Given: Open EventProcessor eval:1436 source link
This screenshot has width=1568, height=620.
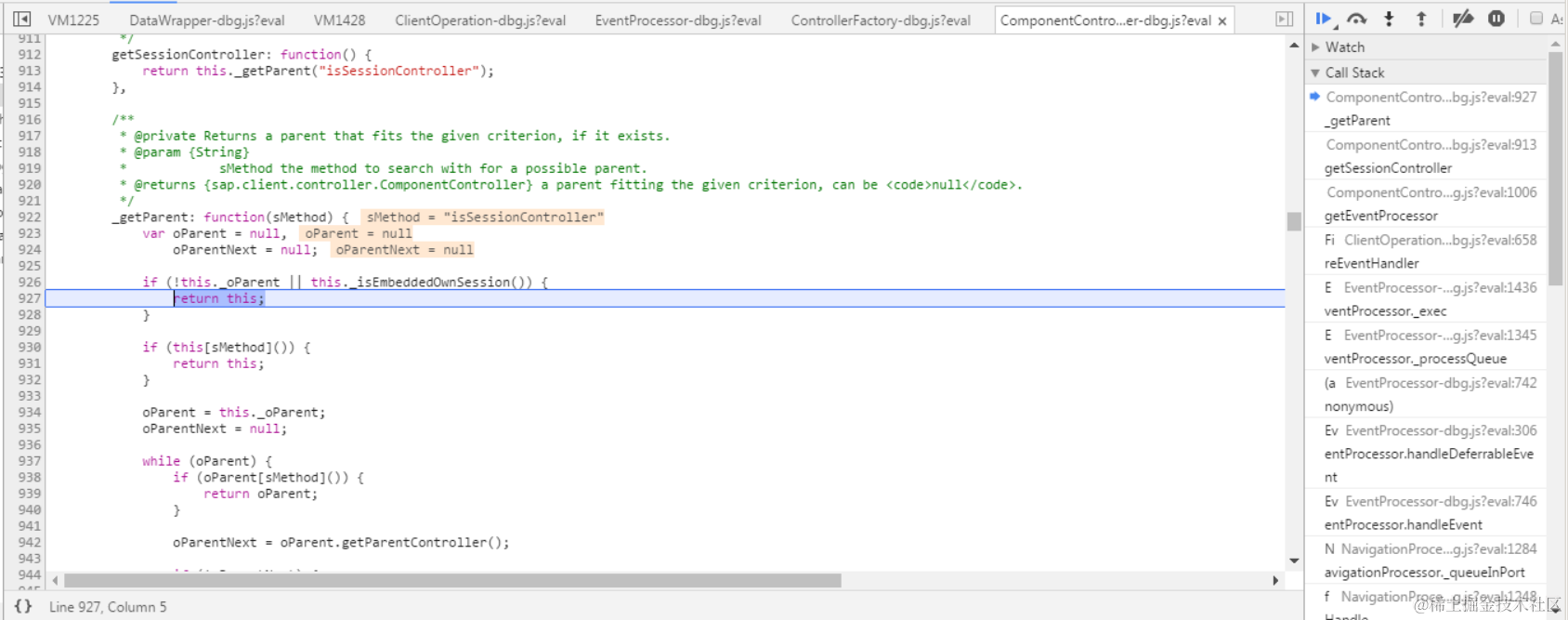Looking at the screenshot, I should (x=1440, y=287).
